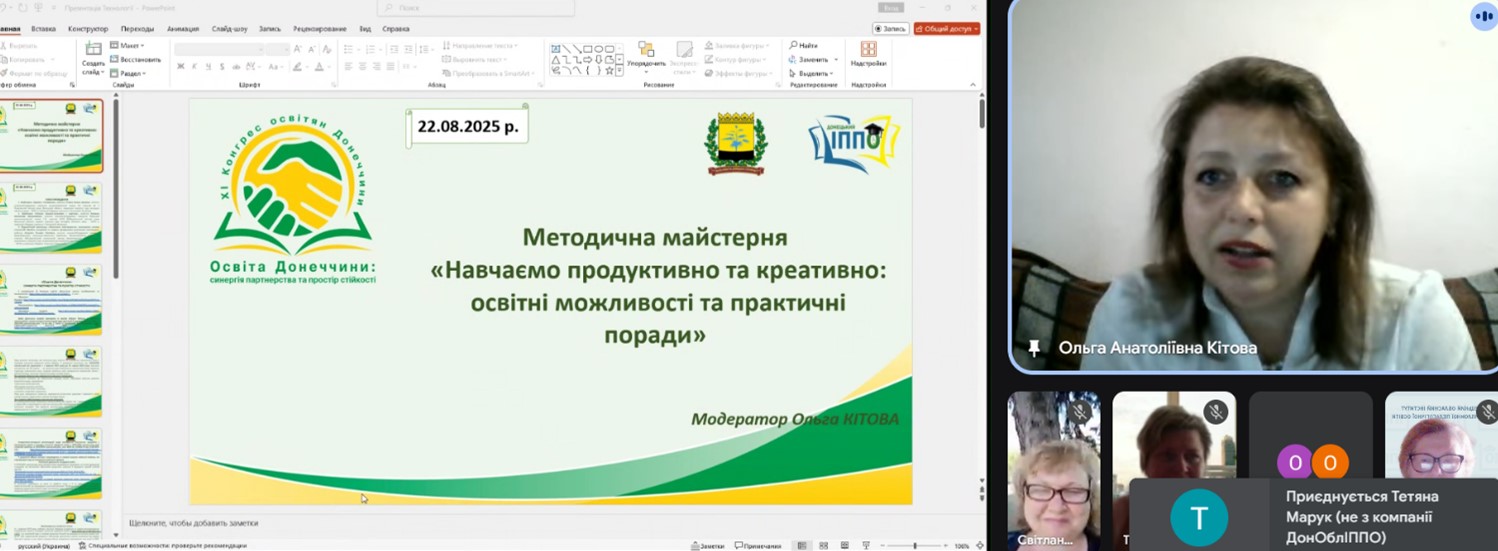Click the decrease font size icon
Viewport: 1498px width, 551px height.
312,49
